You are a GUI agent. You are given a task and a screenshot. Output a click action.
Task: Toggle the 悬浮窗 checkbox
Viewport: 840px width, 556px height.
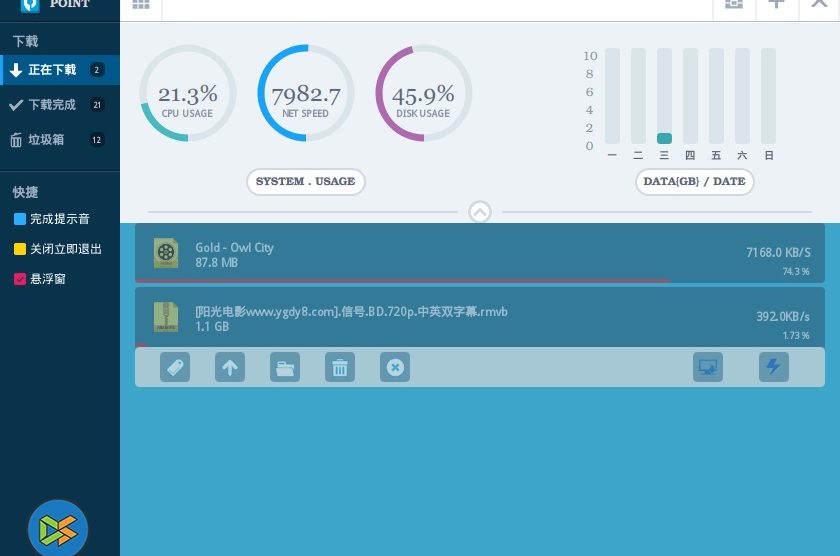[20, 279]
